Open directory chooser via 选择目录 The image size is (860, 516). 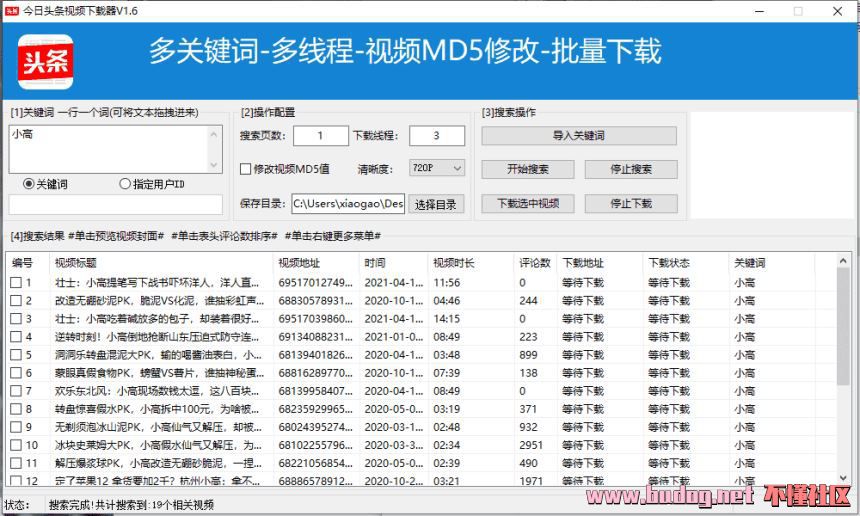435,204
